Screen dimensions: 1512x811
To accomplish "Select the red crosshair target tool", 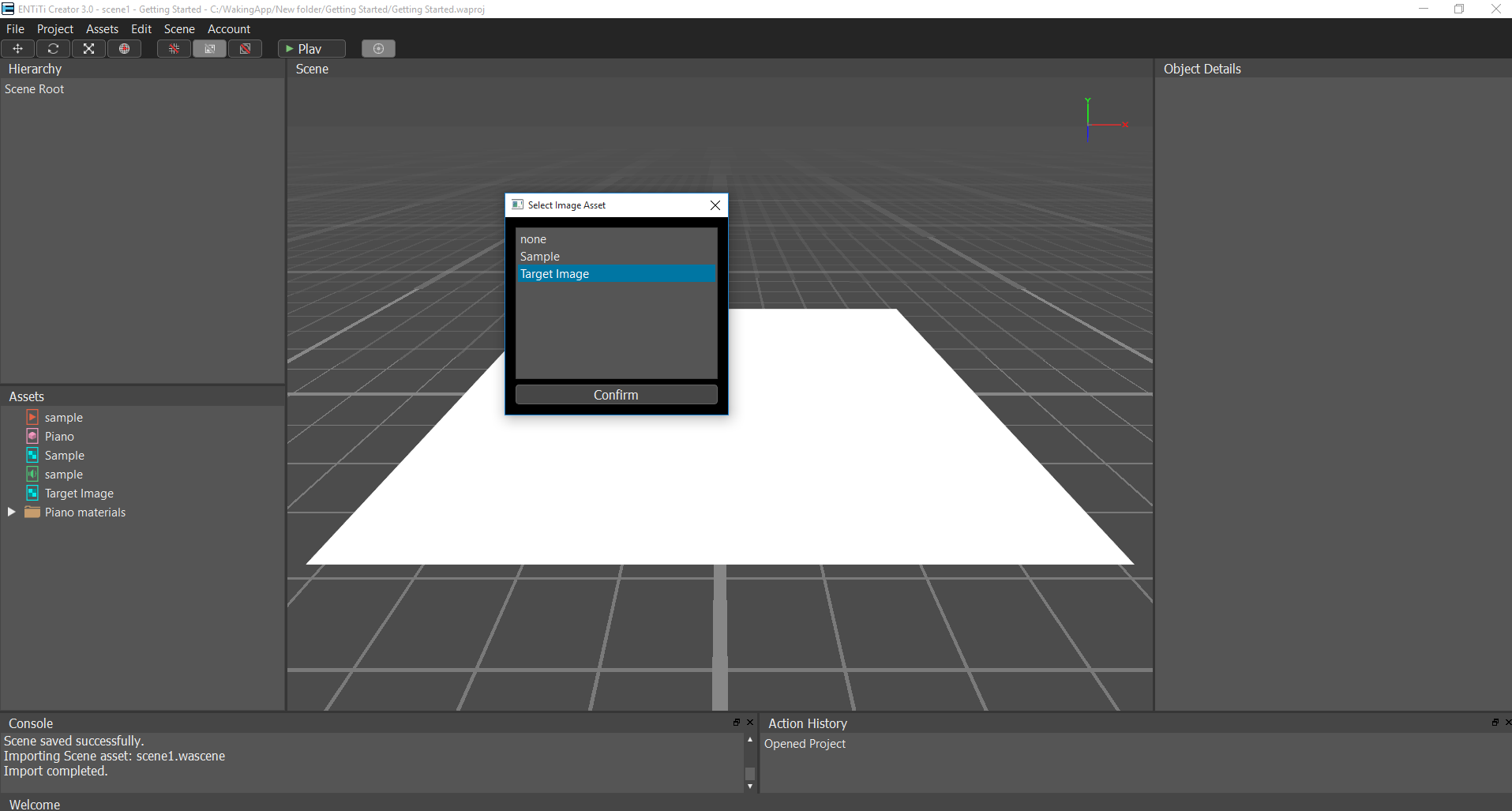I will 124,49.
